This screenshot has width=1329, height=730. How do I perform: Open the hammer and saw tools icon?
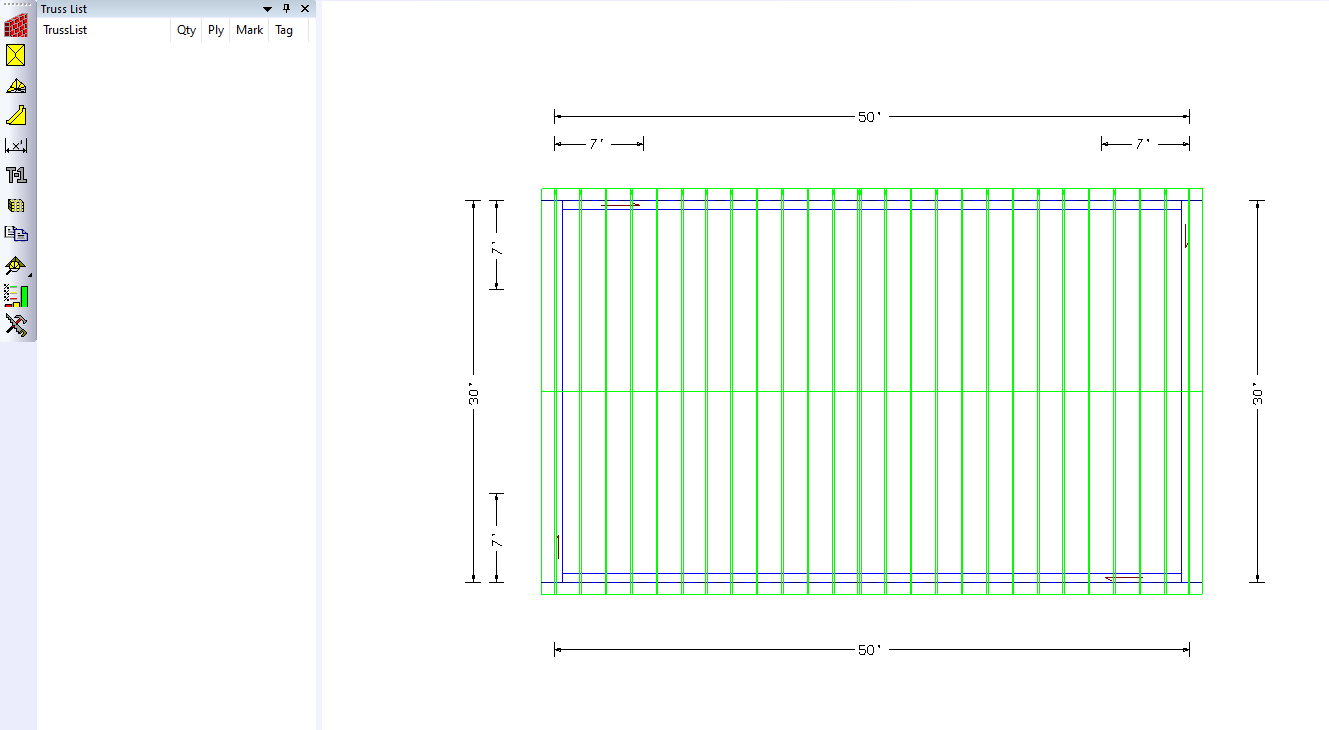click(x=16, y=324)
